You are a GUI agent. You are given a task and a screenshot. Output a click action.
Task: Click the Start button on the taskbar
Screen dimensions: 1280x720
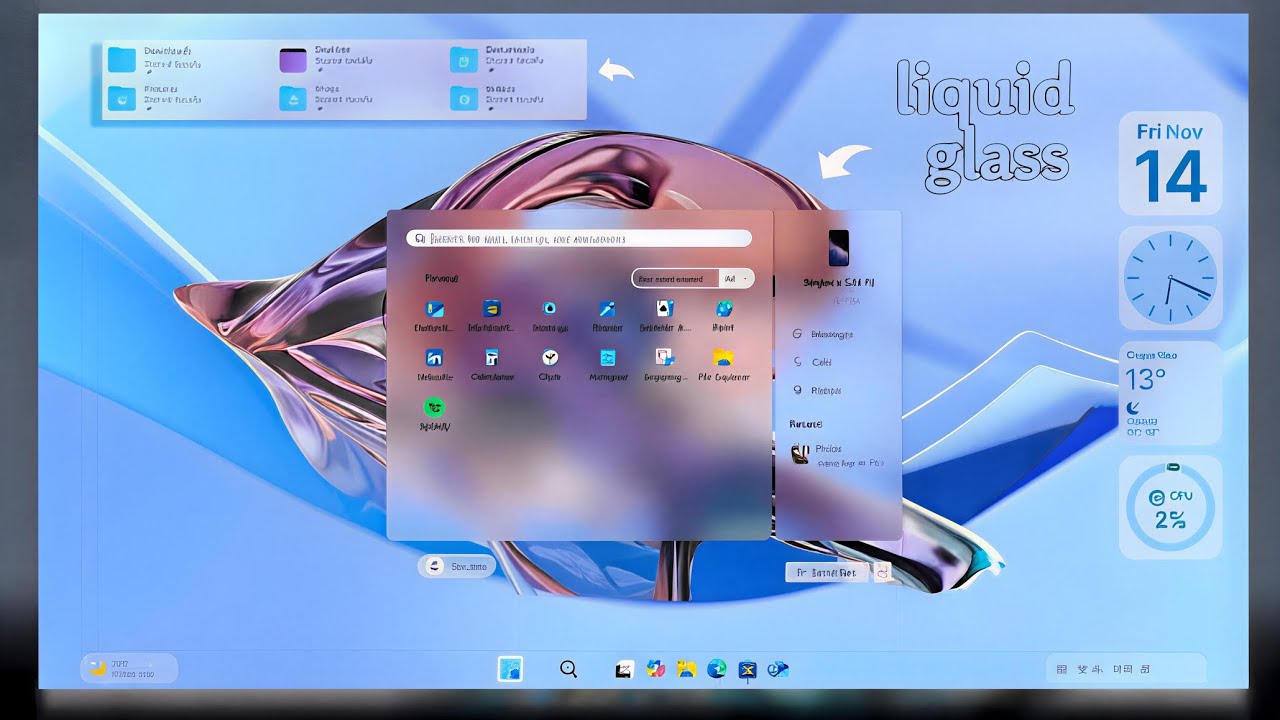(x=510, y=669)
